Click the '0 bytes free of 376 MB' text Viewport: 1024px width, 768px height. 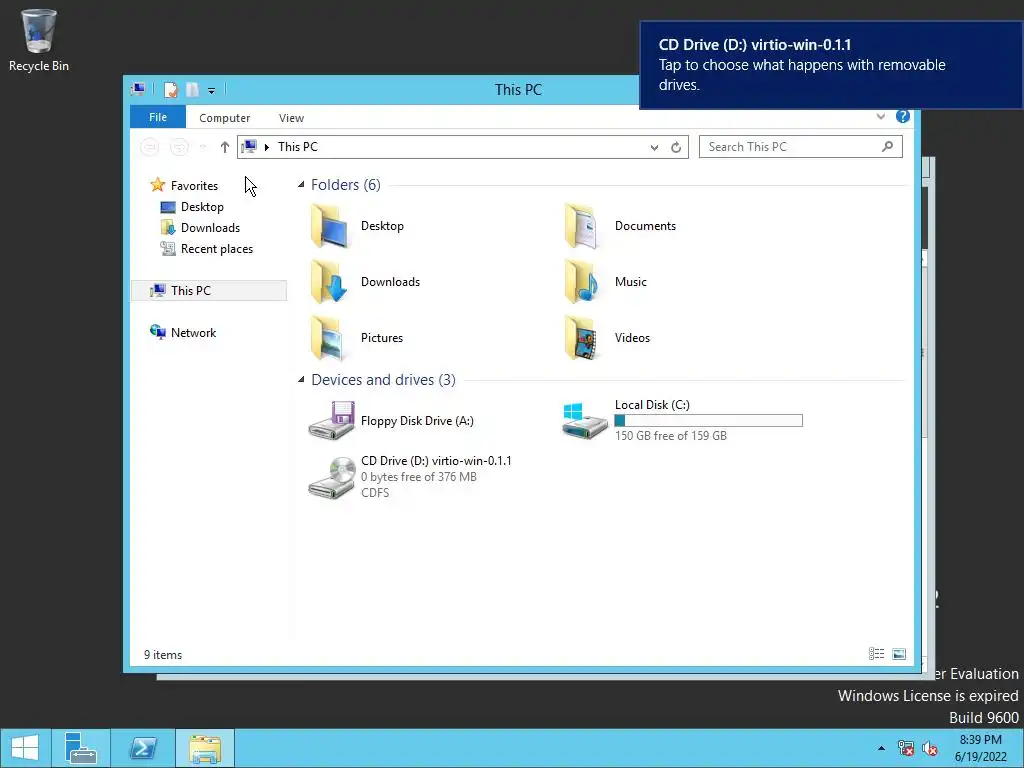[419, 477]
